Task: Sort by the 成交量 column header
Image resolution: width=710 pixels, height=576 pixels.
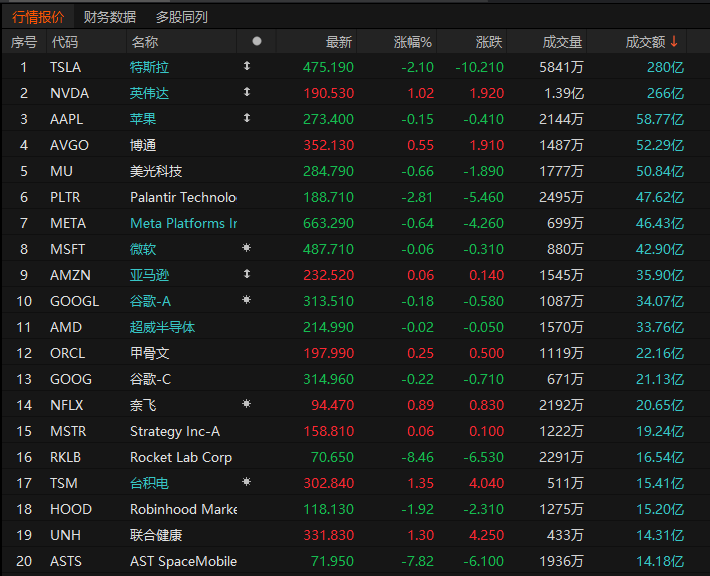Action: pos(562,42)
